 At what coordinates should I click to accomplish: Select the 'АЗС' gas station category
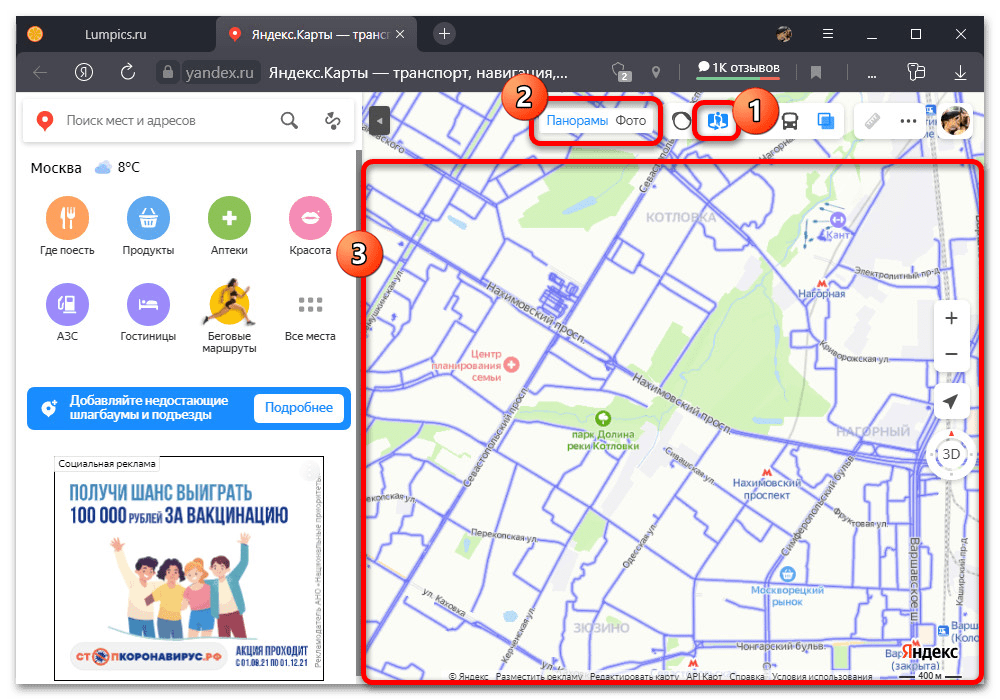point(68,304)
